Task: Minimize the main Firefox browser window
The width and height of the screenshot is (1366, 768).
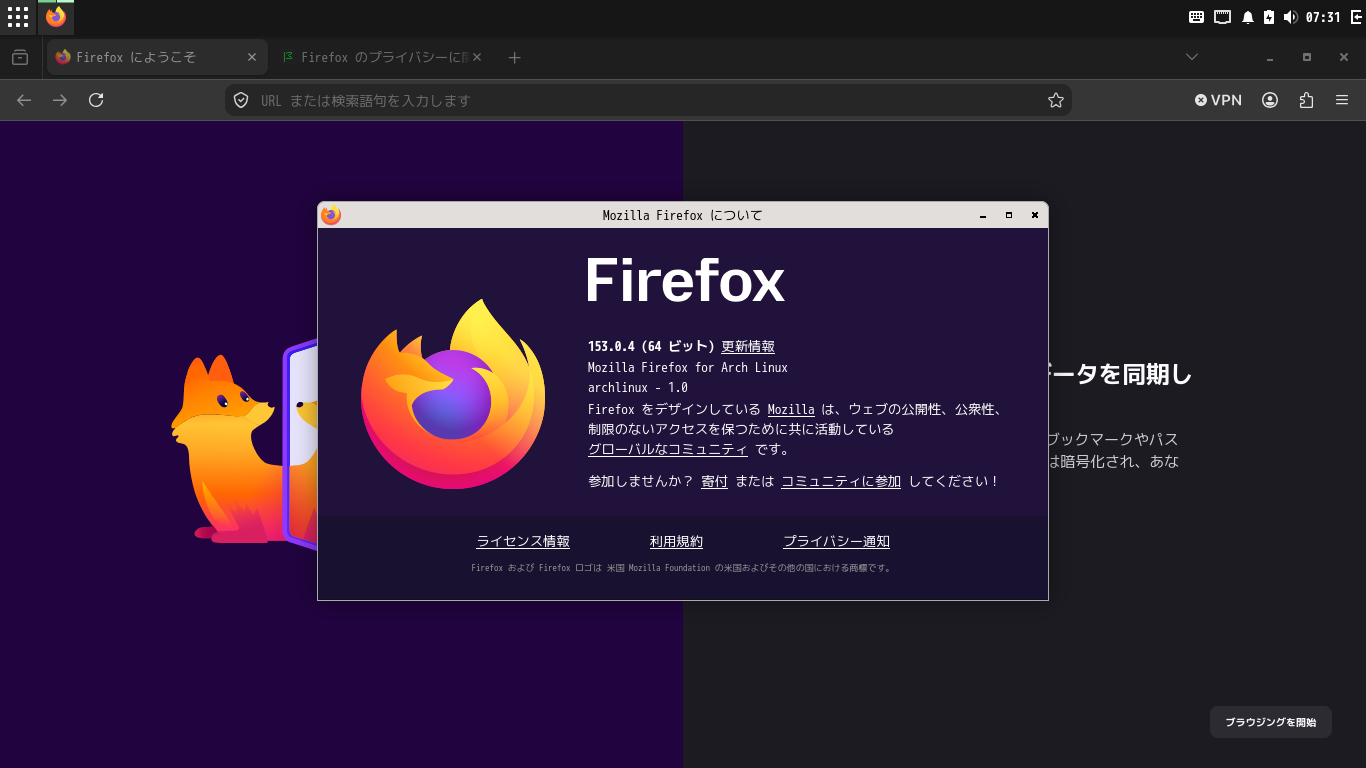Action: click(x=1270, y=57)
